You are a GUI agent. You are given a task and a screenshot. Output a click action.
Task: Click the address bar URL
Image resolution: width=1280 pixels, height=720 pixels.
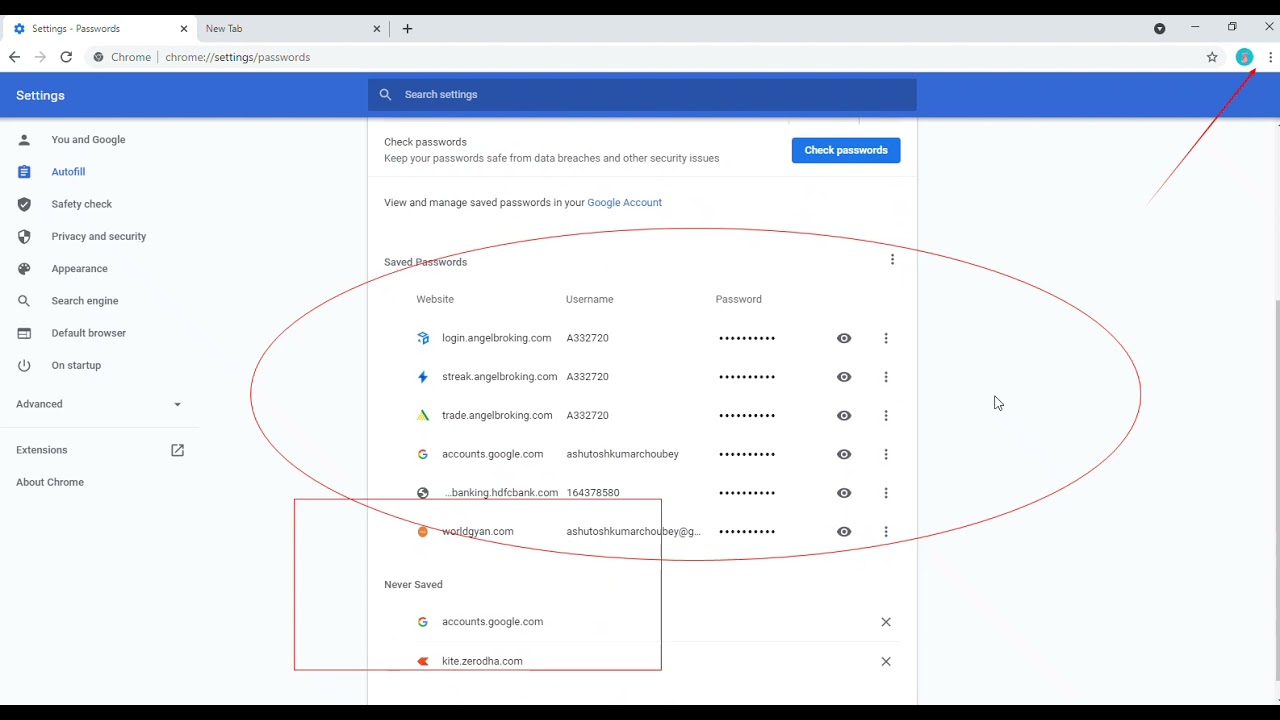237,57
